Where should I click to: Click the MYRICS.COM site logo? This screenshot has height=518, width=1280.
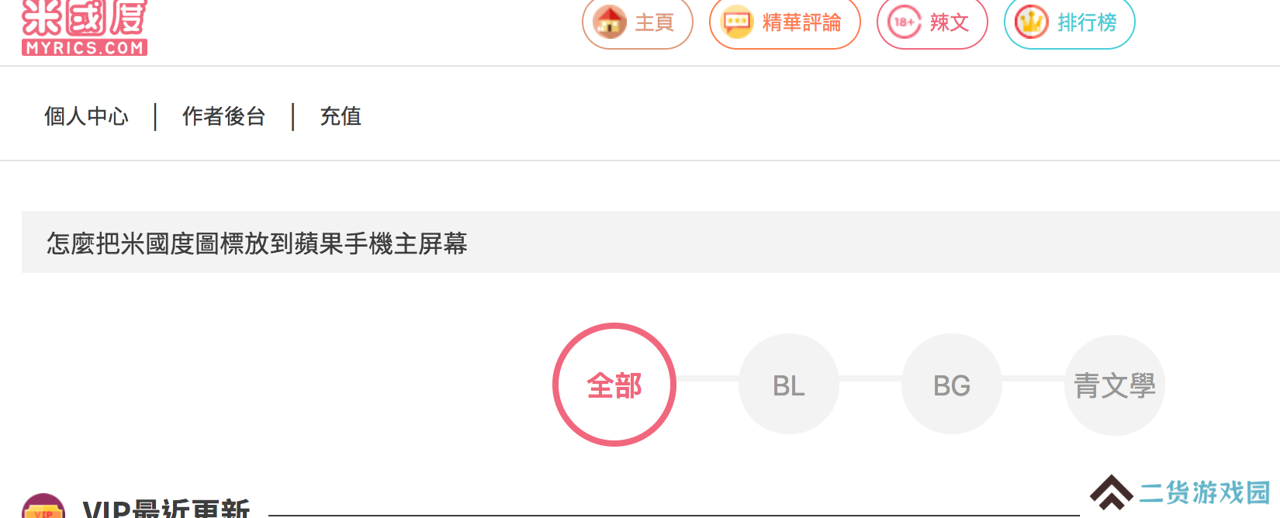click(x=84, y=27)
